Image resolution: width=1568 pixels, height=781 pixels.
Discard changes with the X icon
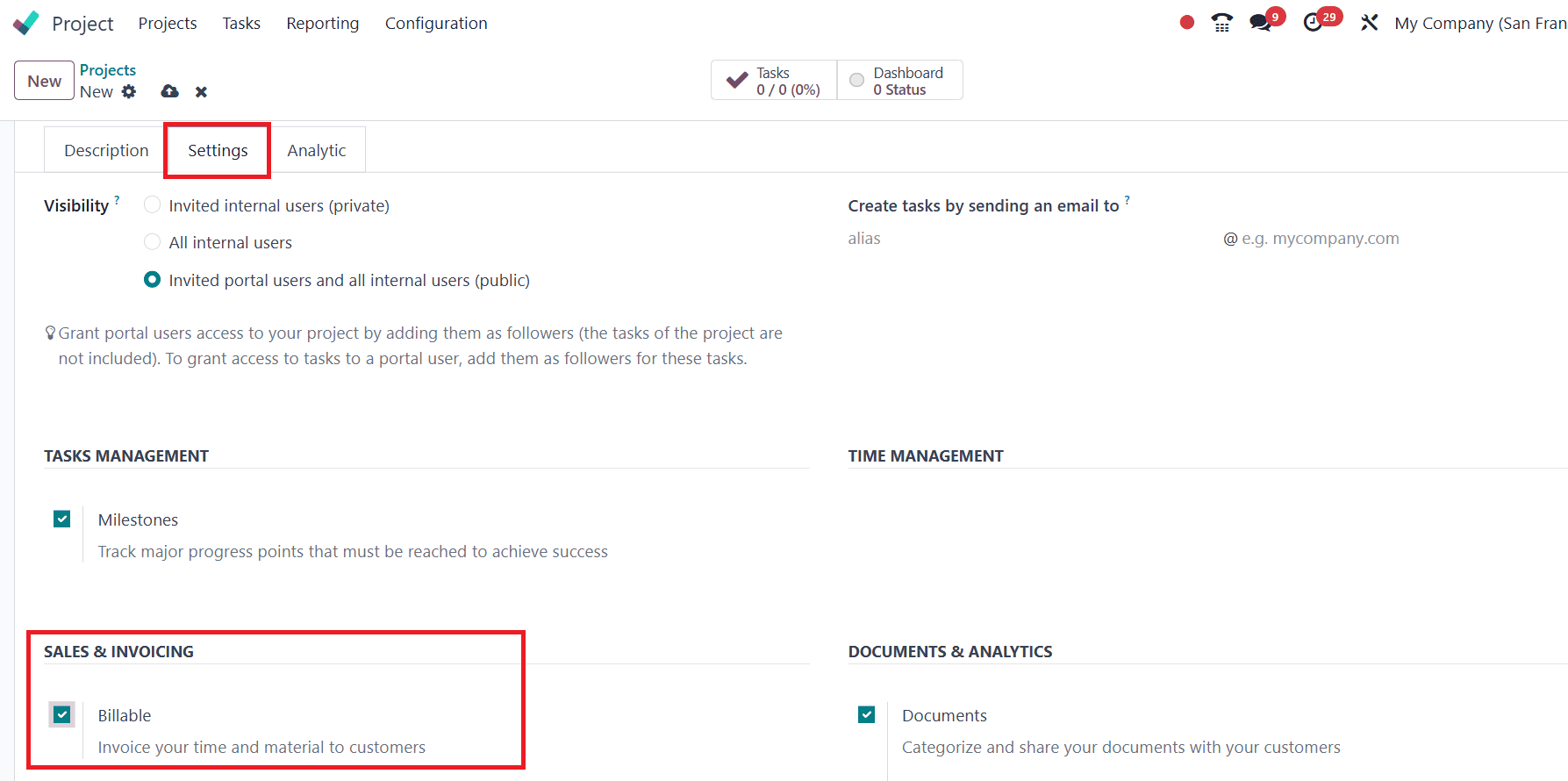[201, 91]
